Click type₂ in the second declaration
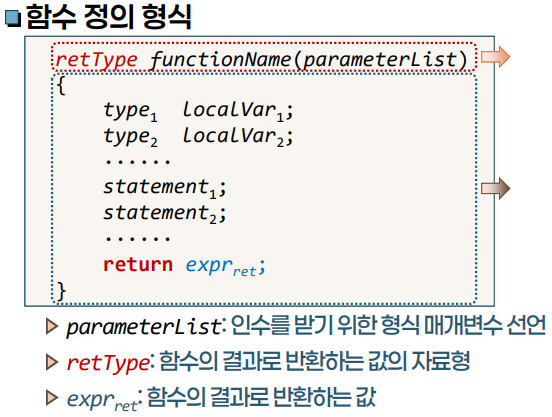This screenshot has height=417, width=552. point(130,137)
